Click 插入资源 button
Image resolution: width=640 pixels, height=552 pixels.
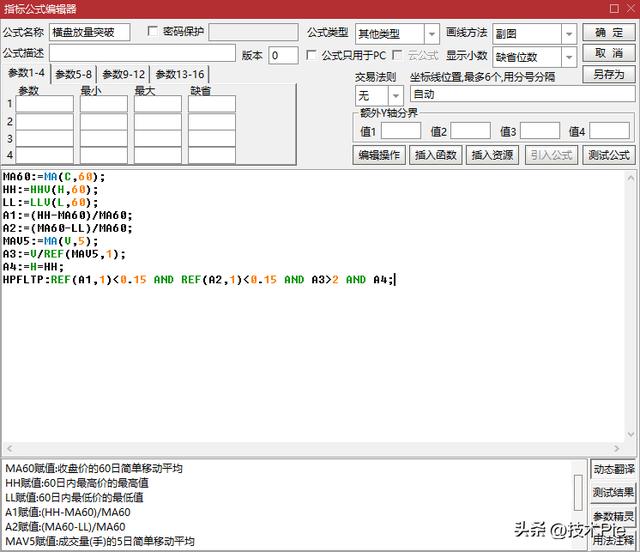tap(492, 155)
